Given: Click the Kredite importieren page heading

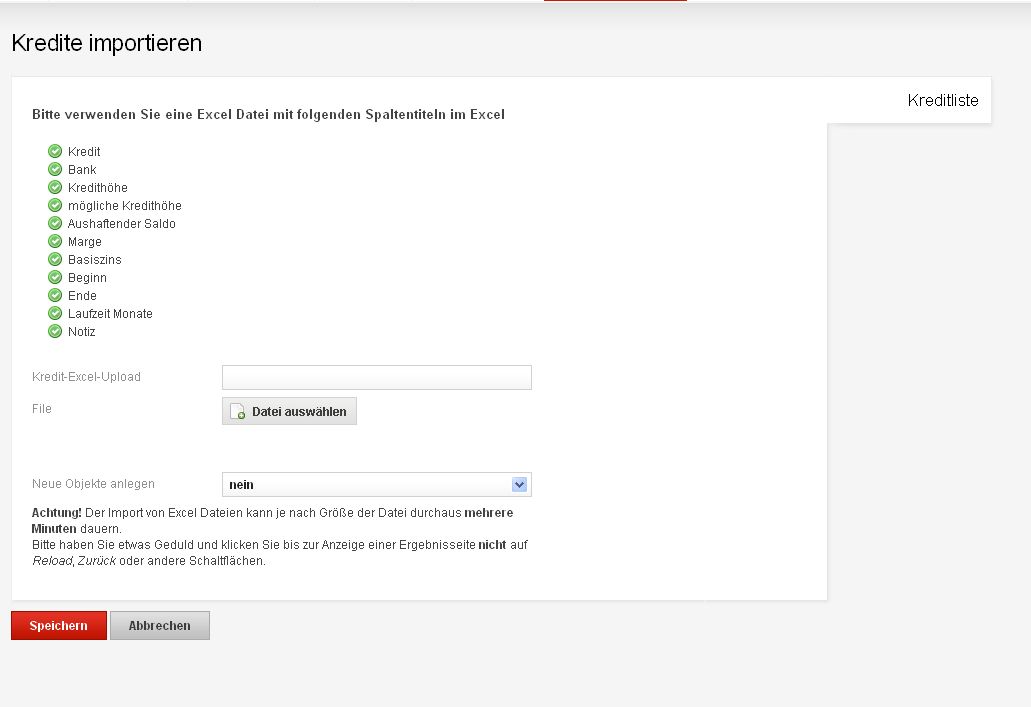Looking at the screenshot, I should [x=107, y=44].
